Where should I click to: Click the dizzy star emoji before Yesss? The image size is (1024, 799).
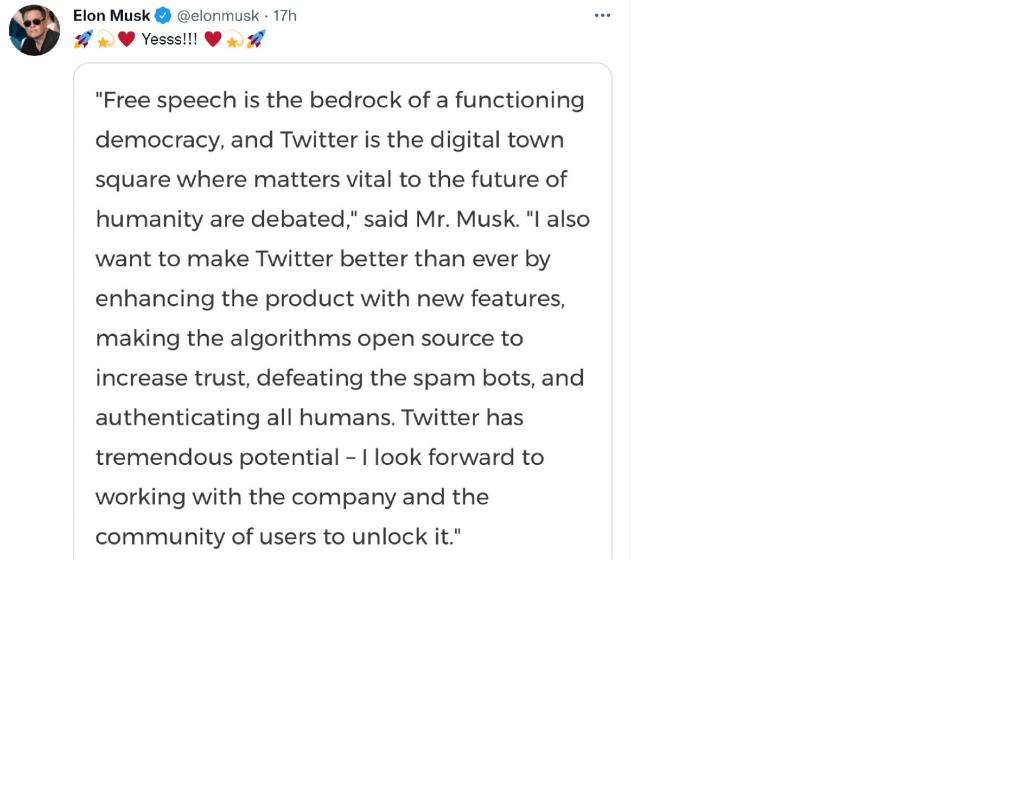click(x=105, y=39)
